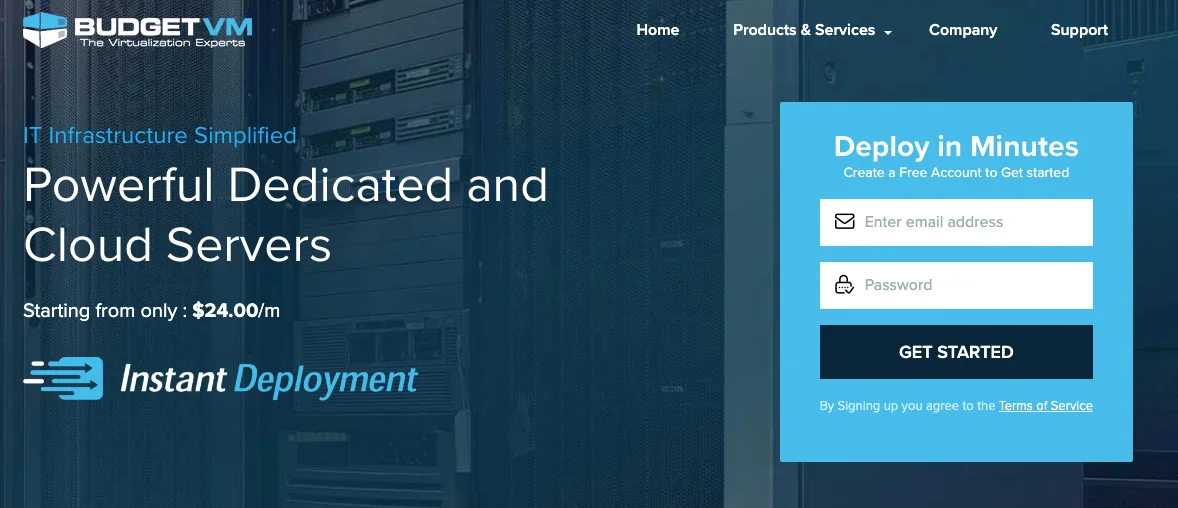Open the Home menu item
Image resolution: width=1178 pixels, height=508 pixels.
657,30
